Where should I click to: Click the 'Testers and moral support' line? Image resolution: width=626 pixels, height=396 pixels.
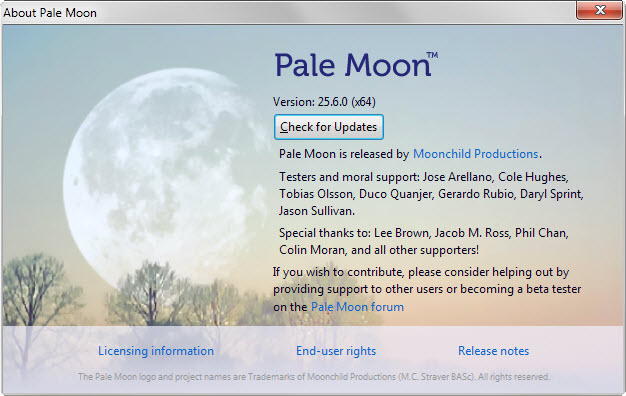(424, 177)
